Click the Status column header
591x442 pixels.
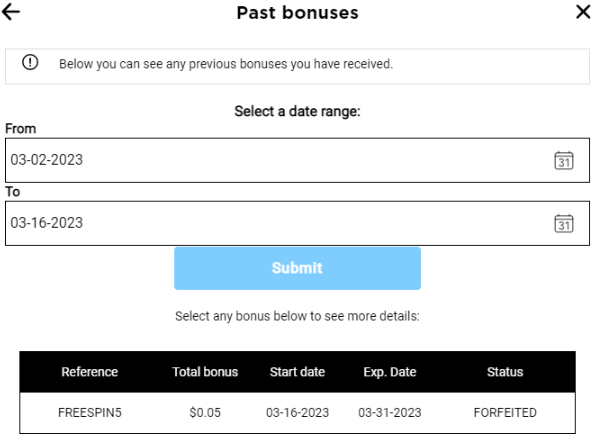[505, 372]
